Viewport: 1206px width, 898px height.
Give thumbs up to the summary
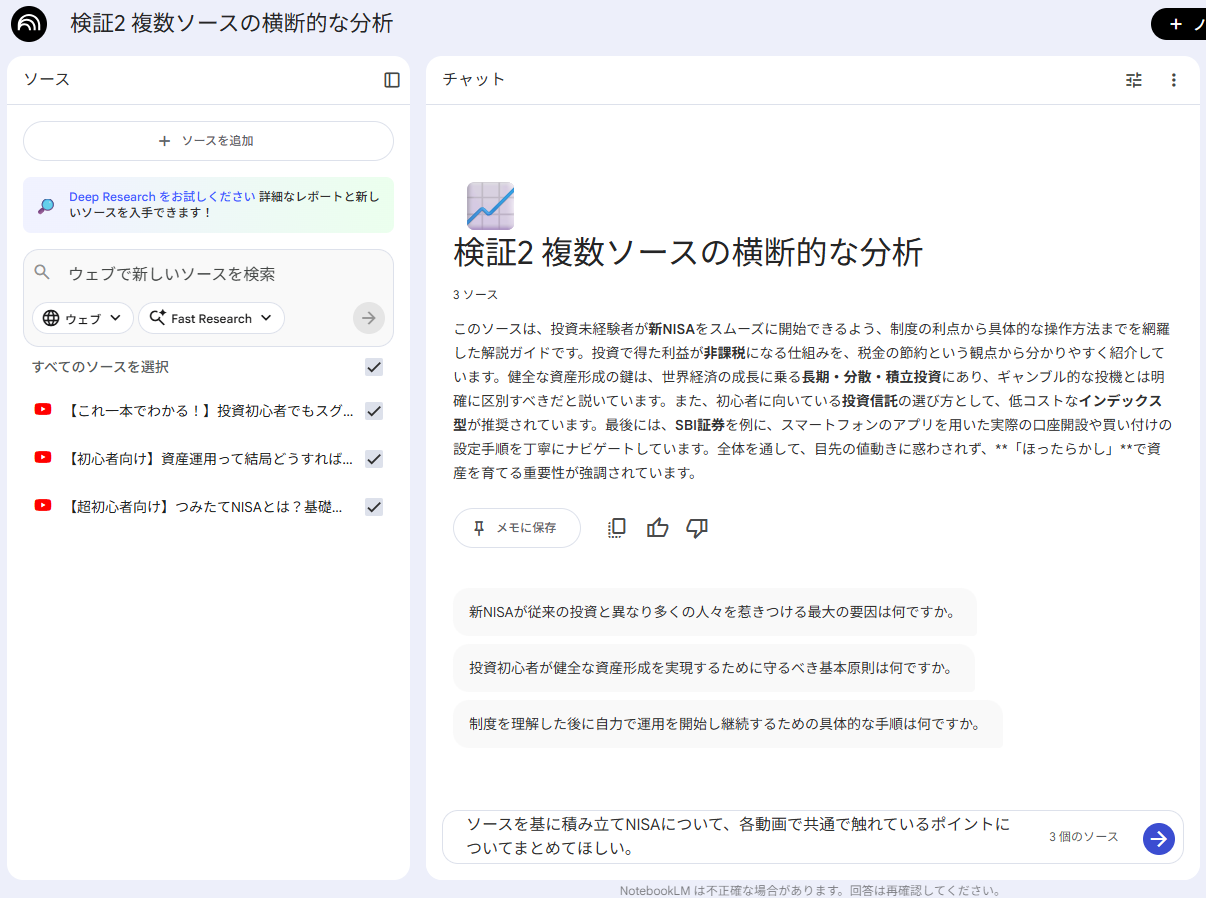click(657, 528)
